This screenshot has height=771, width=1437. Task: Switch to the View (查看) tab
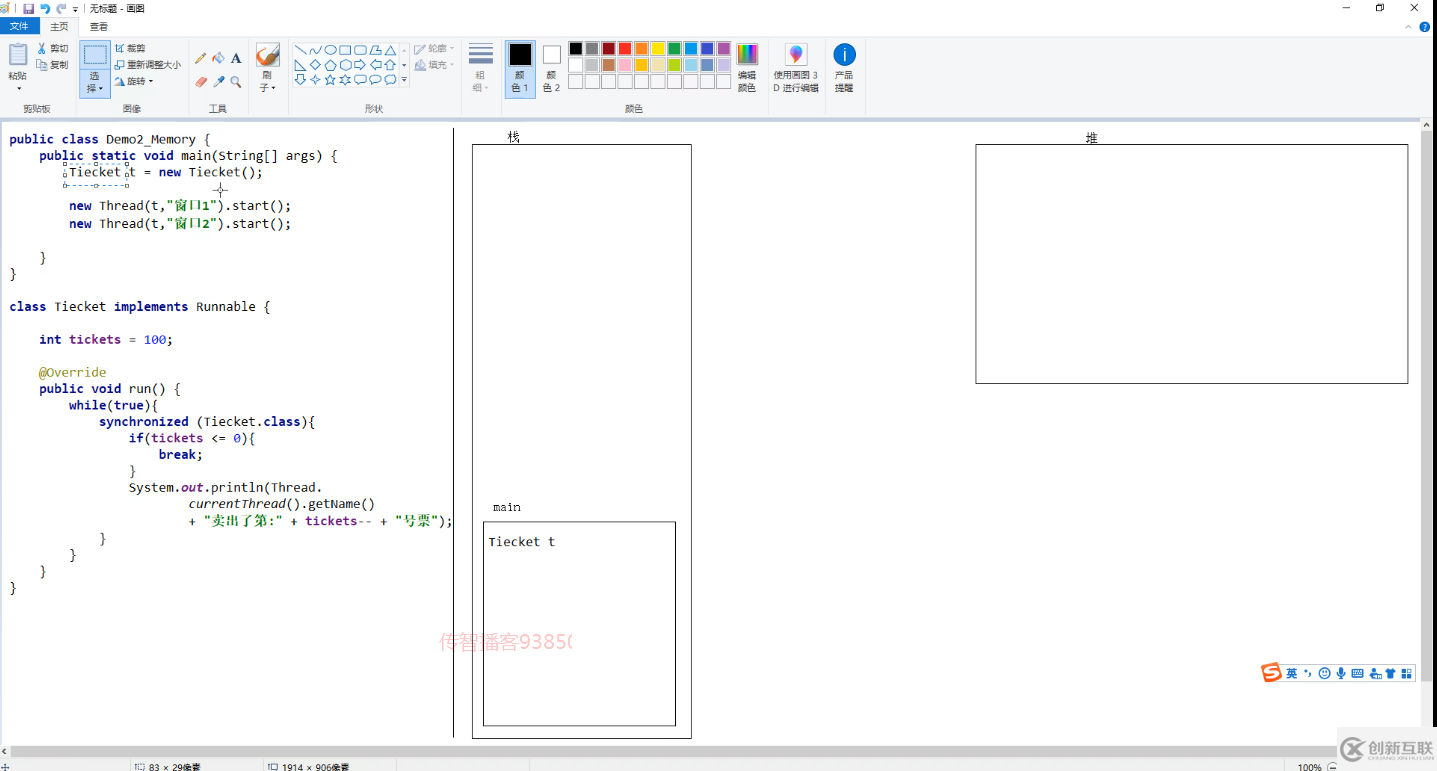(99, 26)
